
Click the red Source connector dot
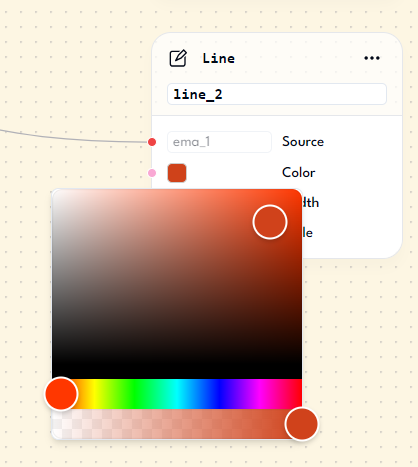pyautogui.click(x=152, y=142)
